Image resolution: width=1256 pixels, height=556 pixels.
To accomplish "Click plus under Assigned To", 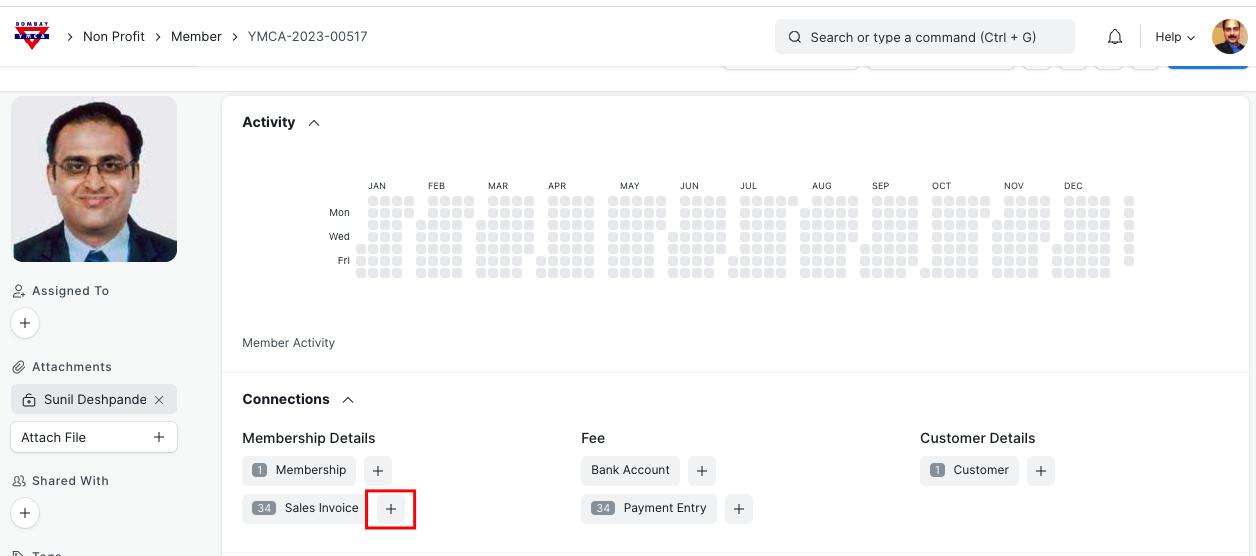I will [x=25, y=324].
